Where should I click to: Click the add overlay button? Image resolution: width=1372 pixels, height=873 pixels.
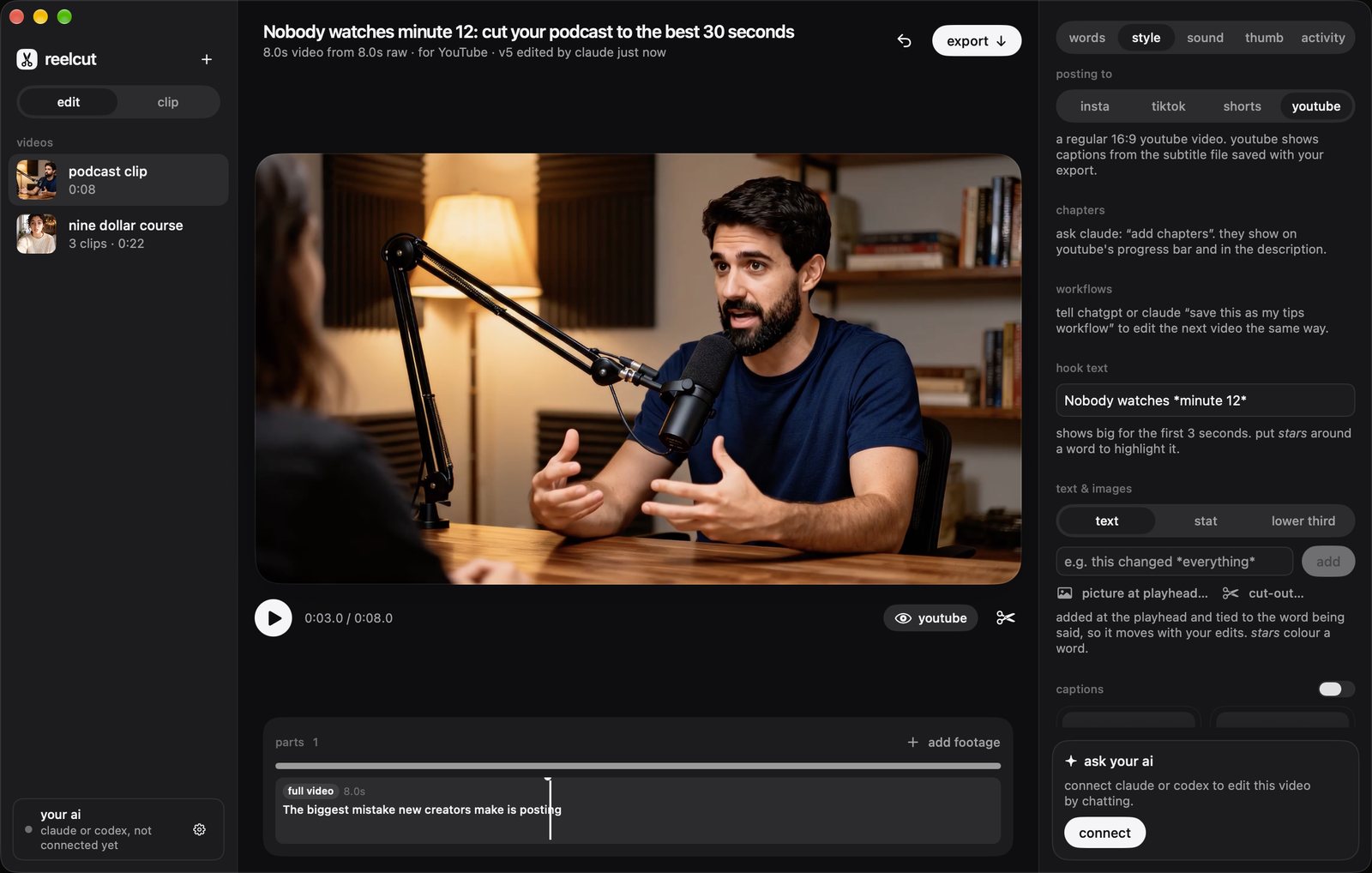click(x=1327, y=562)
